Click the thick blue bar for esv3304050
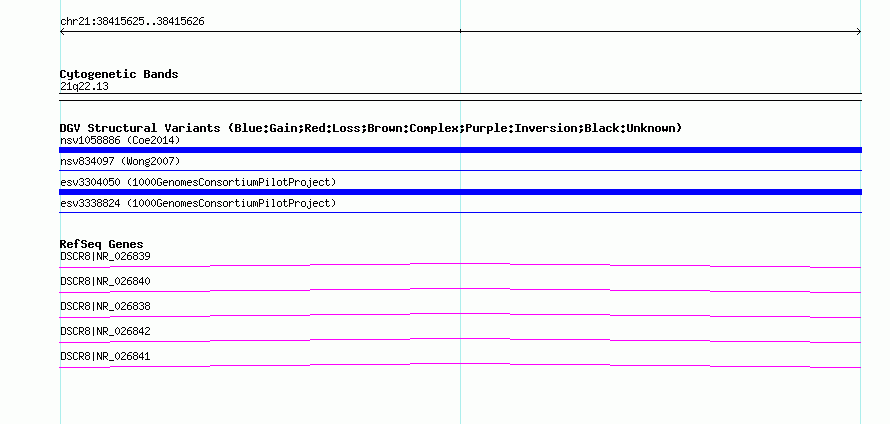The width and height of the screenshot is (890, 424). pyautogui.click(x=460, y=192)
